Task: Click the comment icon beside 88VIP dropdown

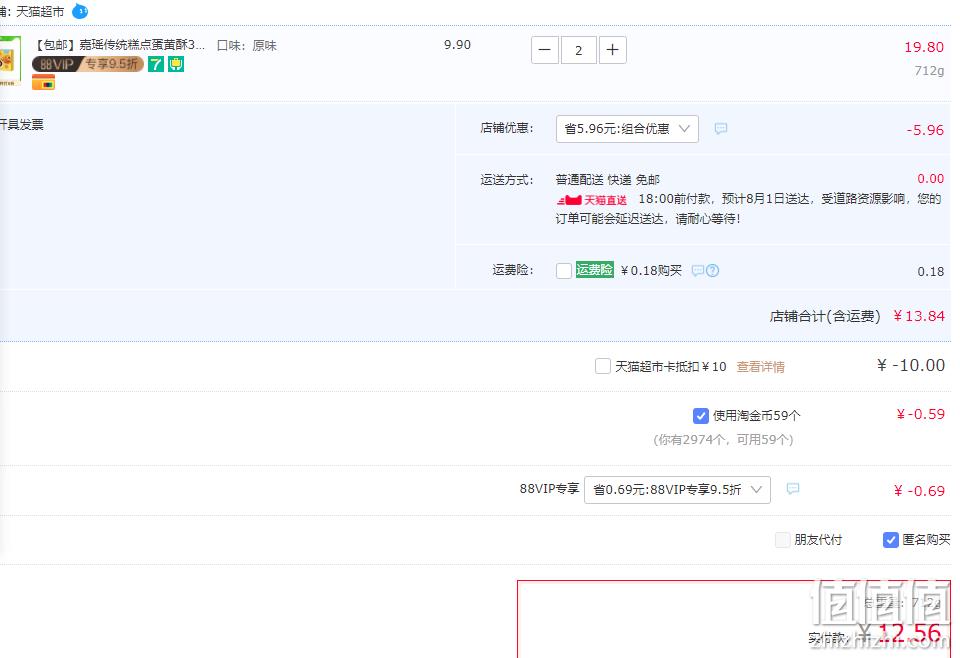Action: 793,488
